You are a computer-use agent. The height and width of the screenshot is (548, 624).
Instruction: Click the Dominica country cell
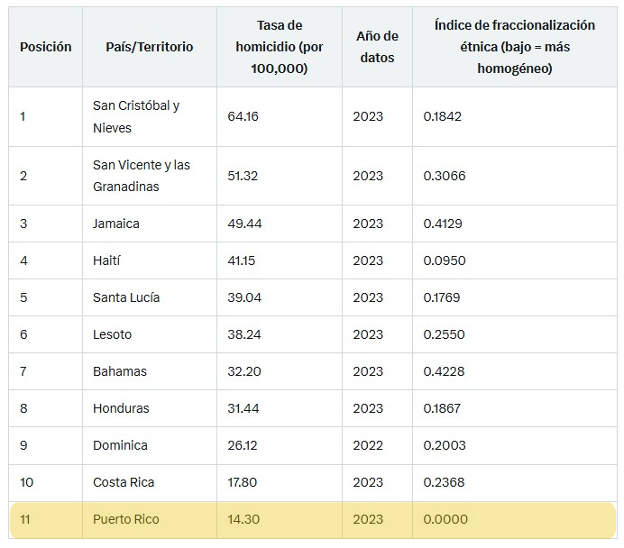click(x=120, y=446)
